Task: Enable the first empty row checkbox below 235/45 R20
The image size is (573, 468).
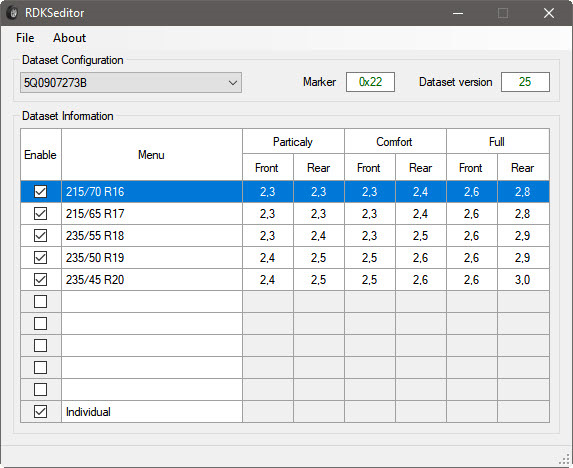Action: (40, 301)
